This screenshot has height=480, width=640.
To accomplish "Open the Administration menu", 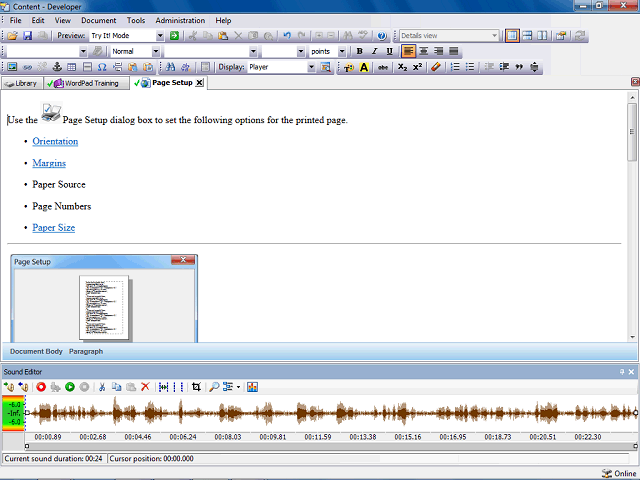I will click(x=180, y=20).
